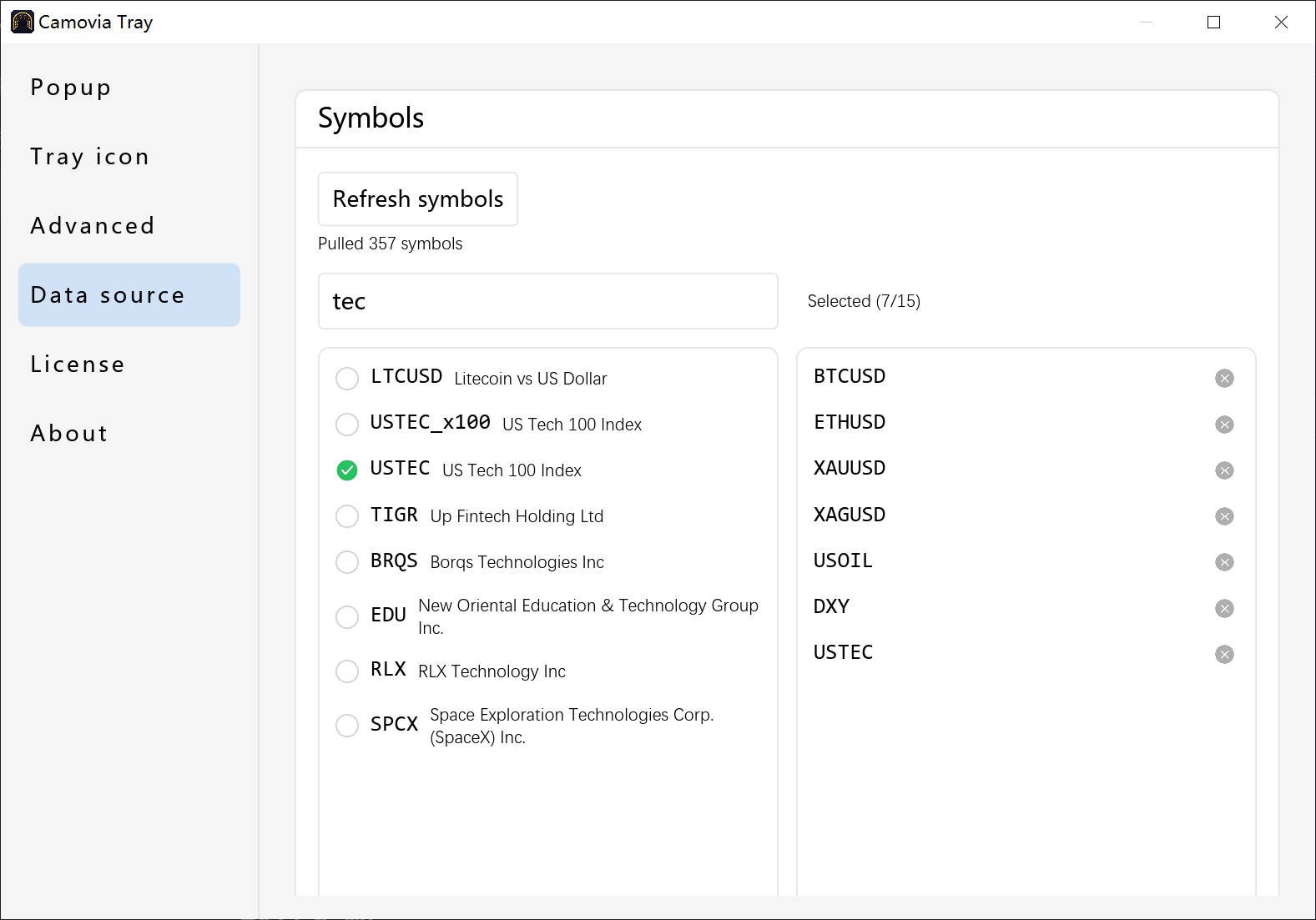Close the Camovia Tray window
The height and width of the screenshot is (920, 1316).
[x=1281, y=23]
